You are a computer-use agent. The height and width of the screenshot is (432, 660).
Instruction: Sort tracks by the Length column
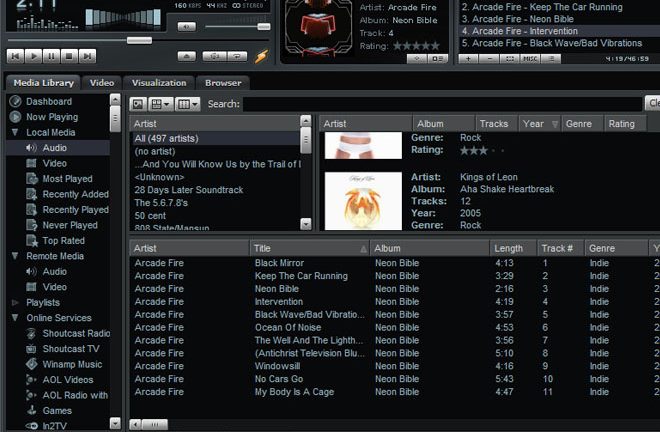click(513, 248)
